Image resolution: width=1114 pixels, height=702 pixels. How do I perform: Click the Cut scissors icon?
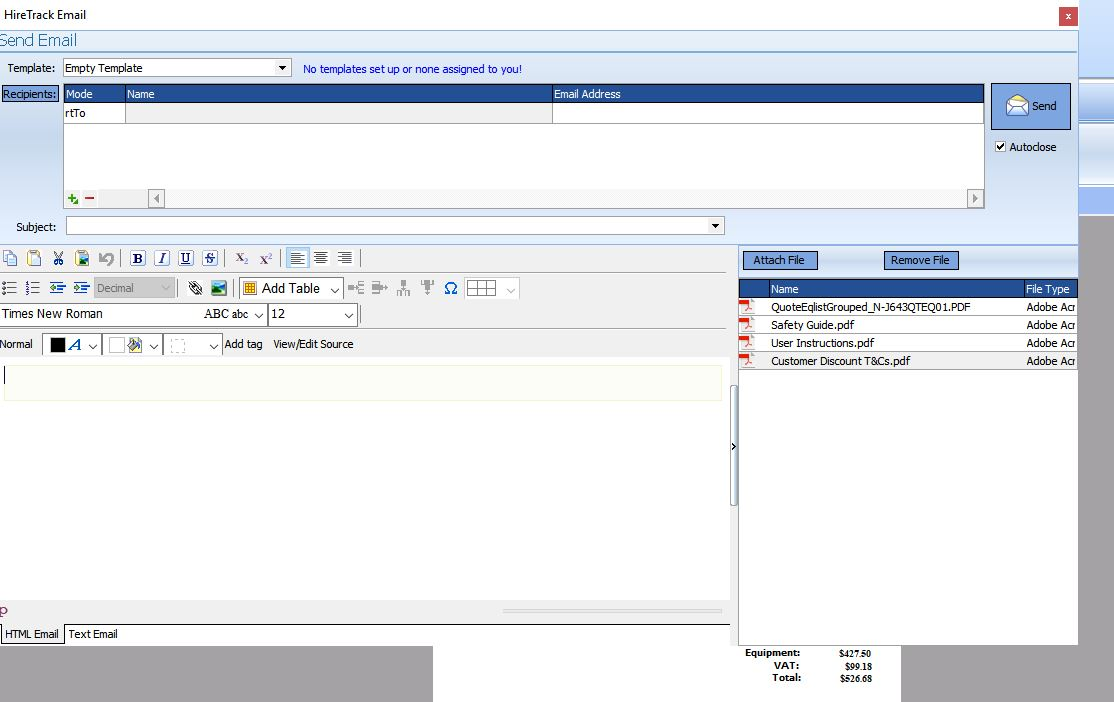point(57,258)
